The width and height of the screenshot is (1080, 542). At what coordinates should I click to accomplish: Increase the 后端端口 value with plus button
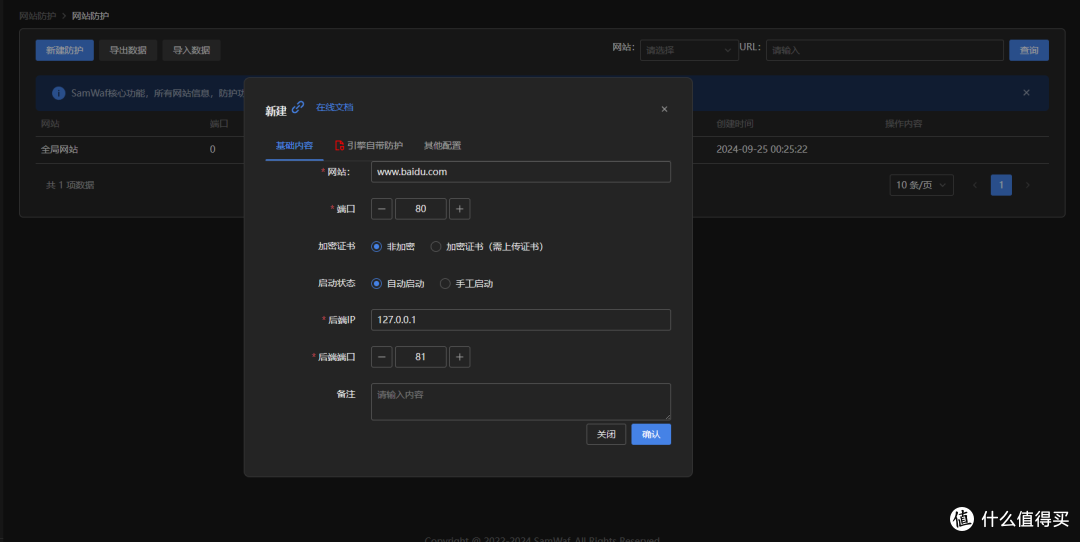(459, 357)
